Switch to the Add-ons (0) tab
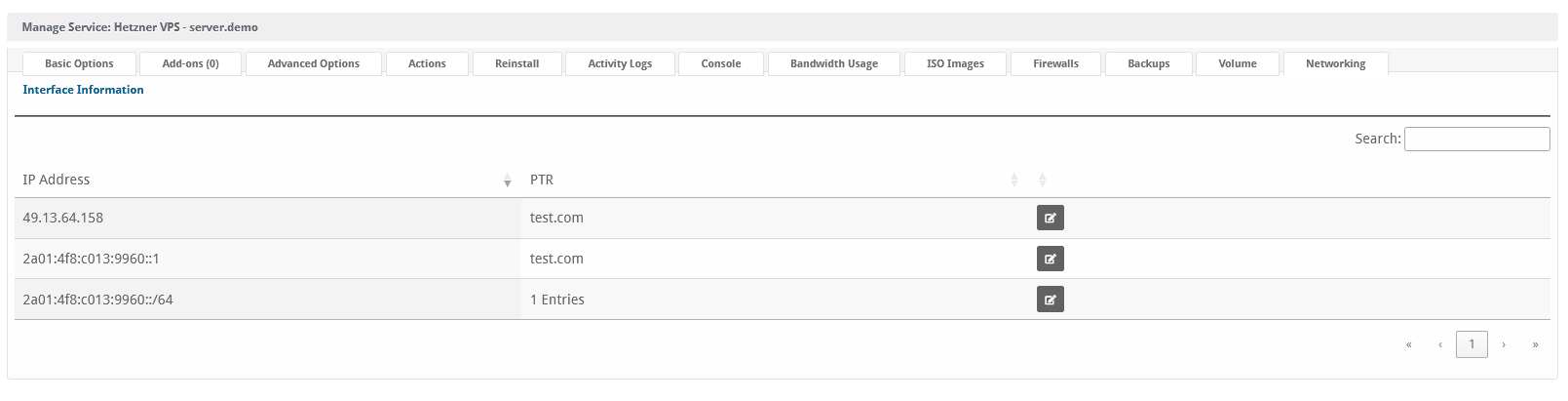The width and height of the screenshot is (1568, 401). click(190, 63)
